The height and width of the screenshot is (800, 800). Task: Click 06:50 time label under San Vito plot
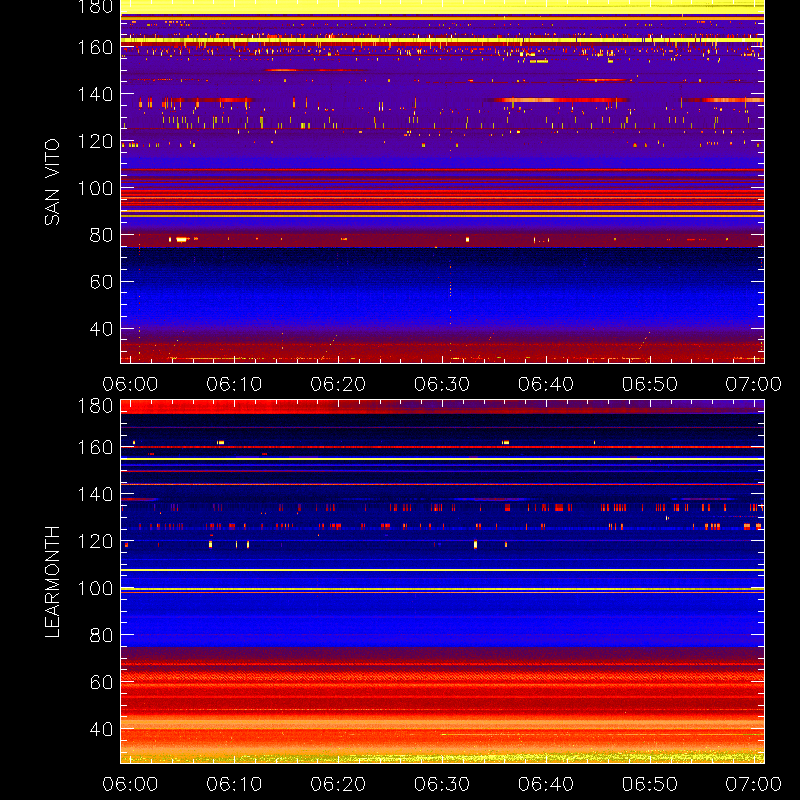pos(649,384)
